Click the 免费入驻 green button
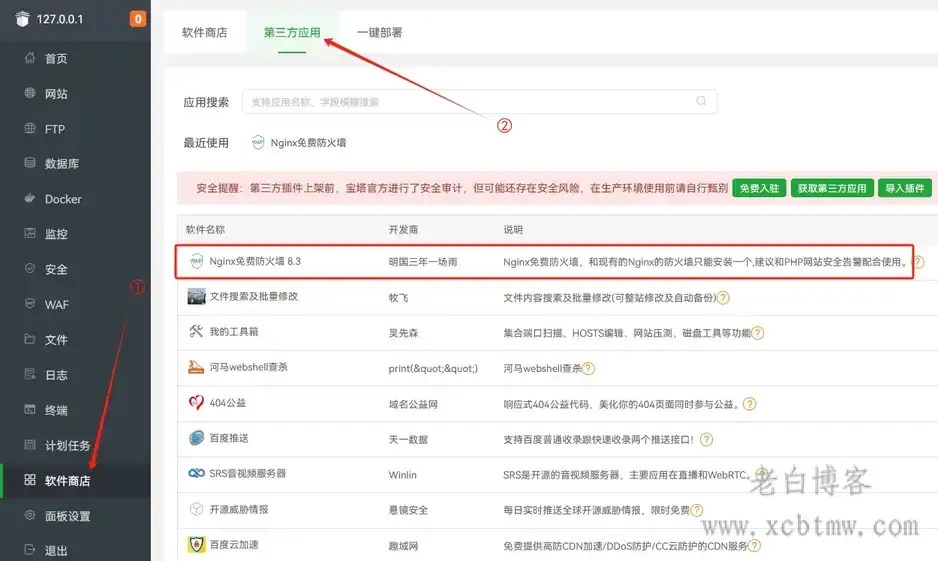This screenshot has width=938, height=561. [759, 188]
